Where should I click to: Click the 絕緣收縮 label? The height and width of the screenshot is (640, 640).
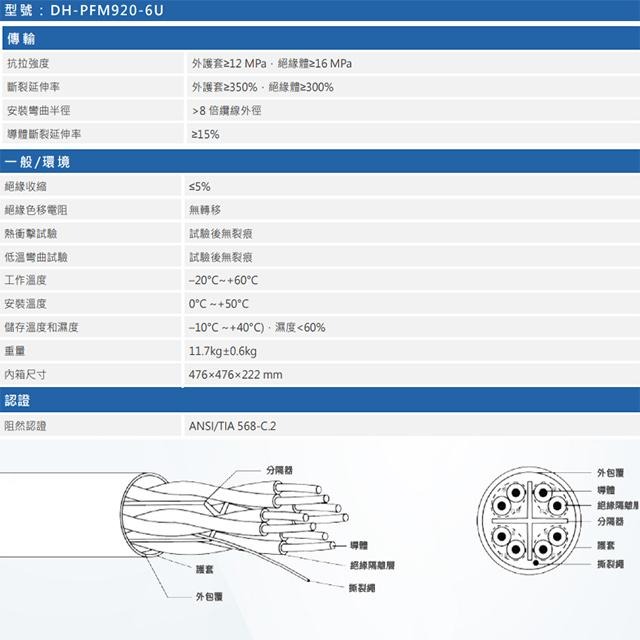coord(25,187)
